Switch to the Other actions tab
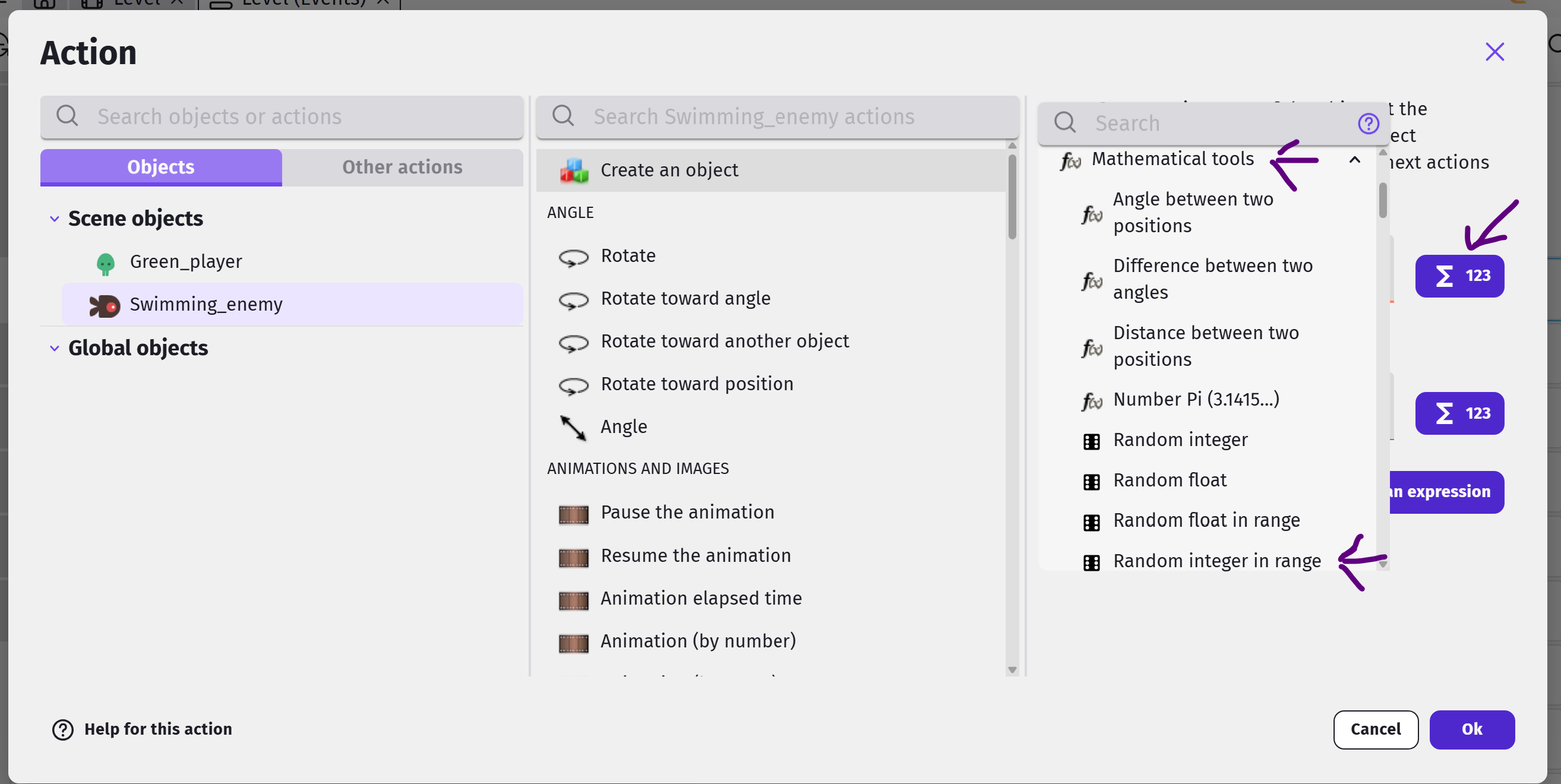Image resolution: width=1561 pixels, height=784 pixels. tap(402, 167)
